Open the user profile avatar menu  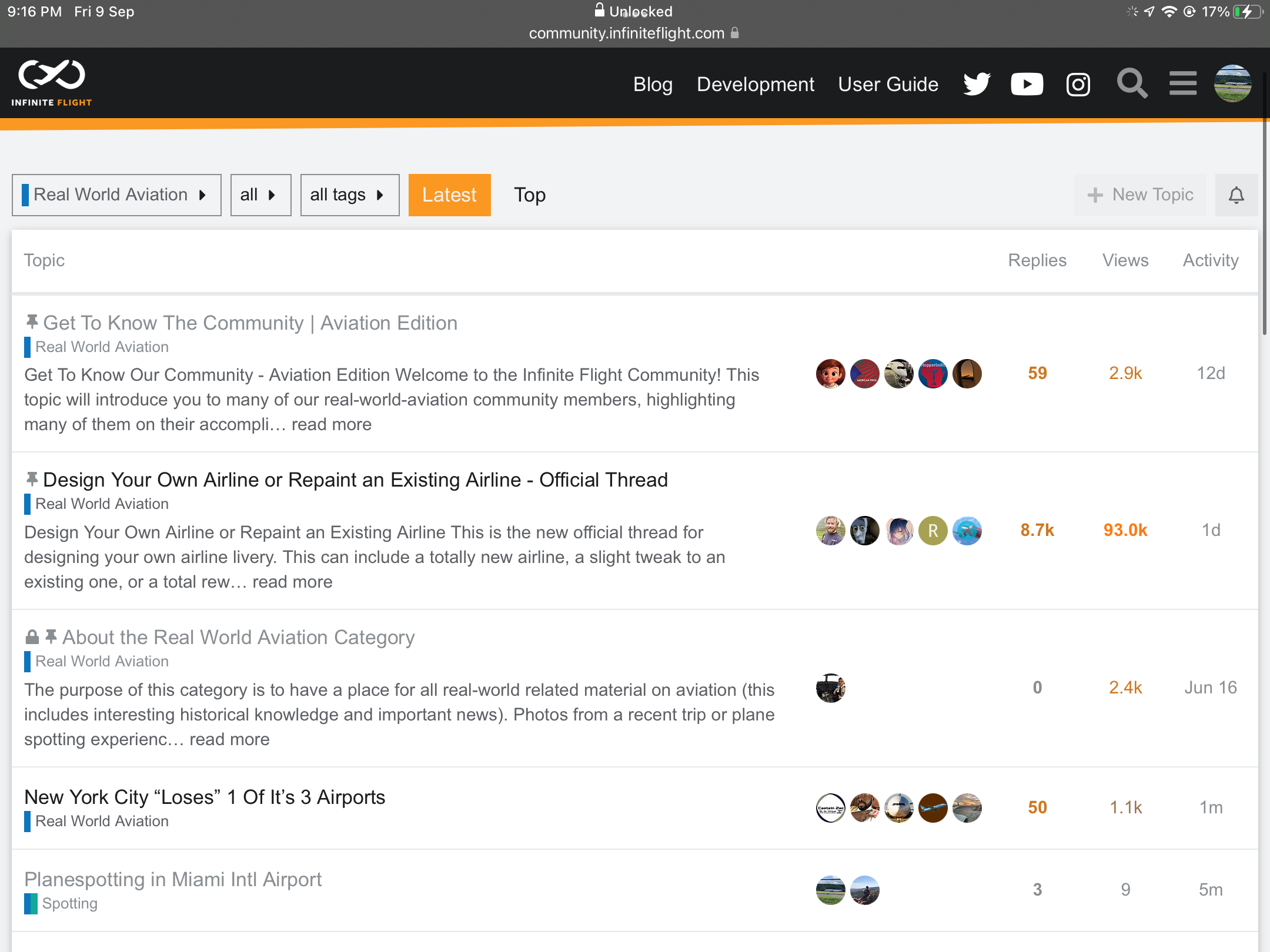pyautogui.click(x=1232, y=83)
